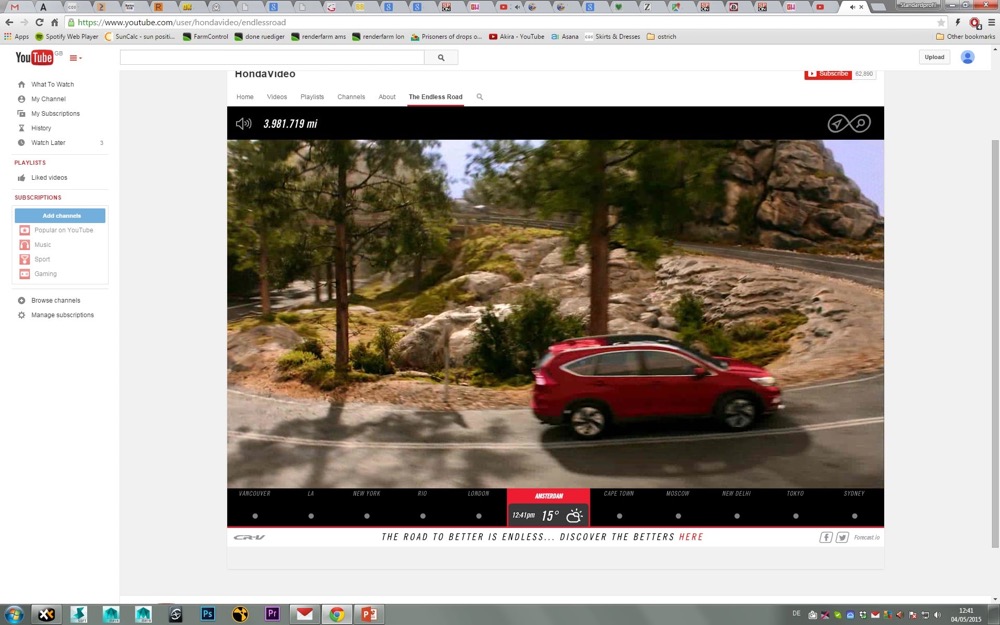
Task: Click the compass navigation icon in player header
Action: [837, 123]
